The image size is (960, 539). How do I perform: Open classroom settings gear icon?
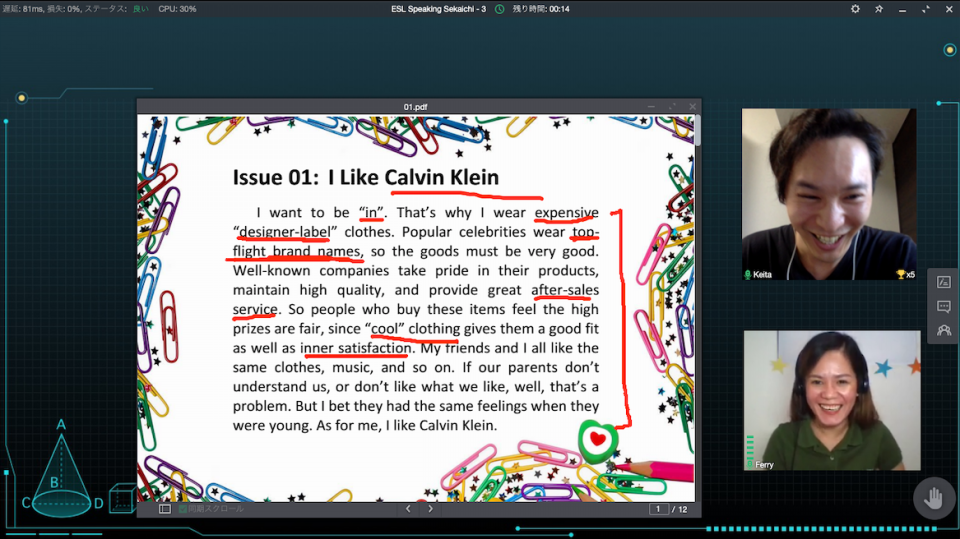click(x=855, y=9)
